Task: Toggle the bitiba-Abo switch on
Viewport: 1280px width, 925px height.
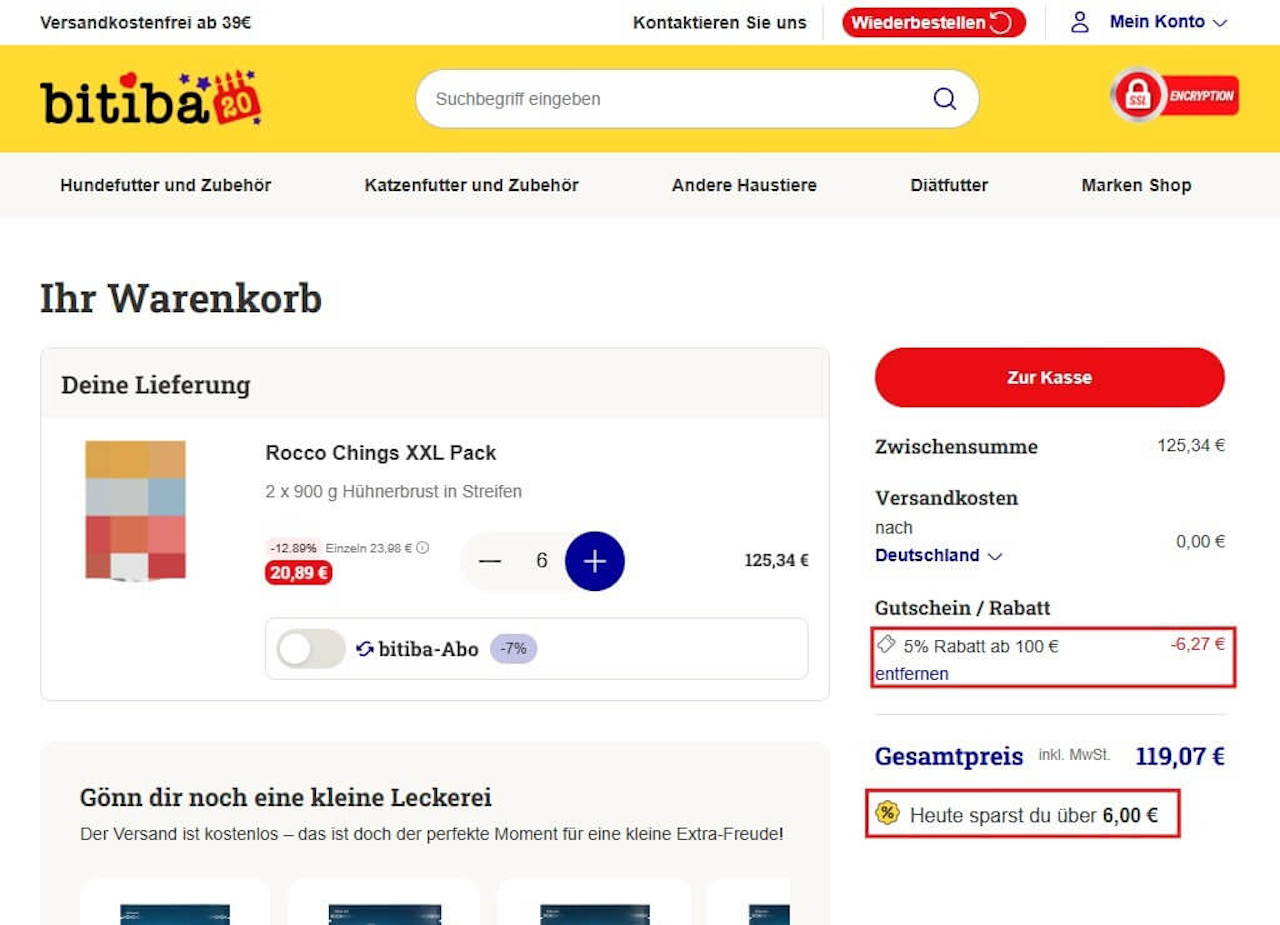Action: click(x=311, y=649)
